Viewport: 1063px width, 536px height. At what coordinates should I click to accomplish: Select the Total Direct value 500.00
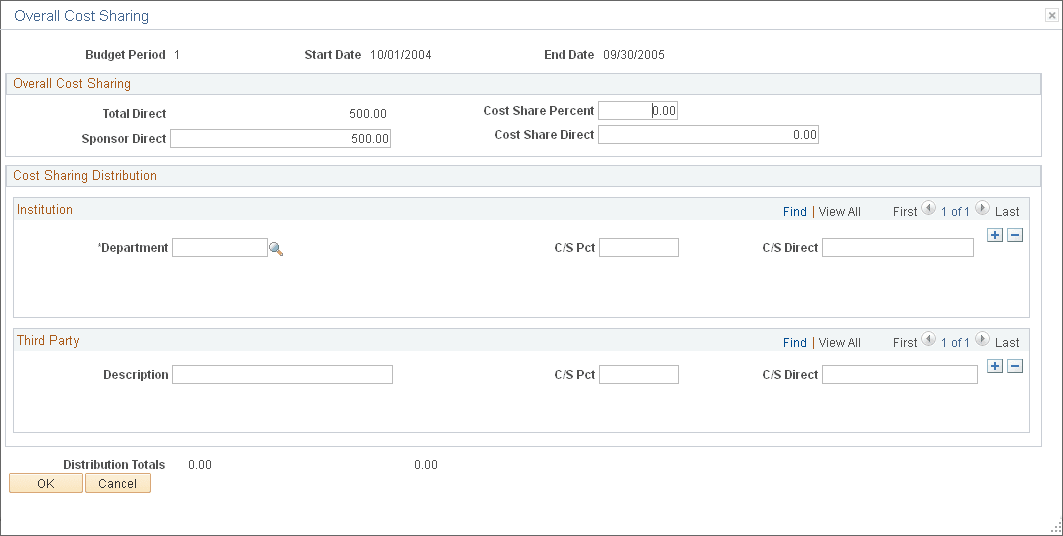click(x=368, y=114)
